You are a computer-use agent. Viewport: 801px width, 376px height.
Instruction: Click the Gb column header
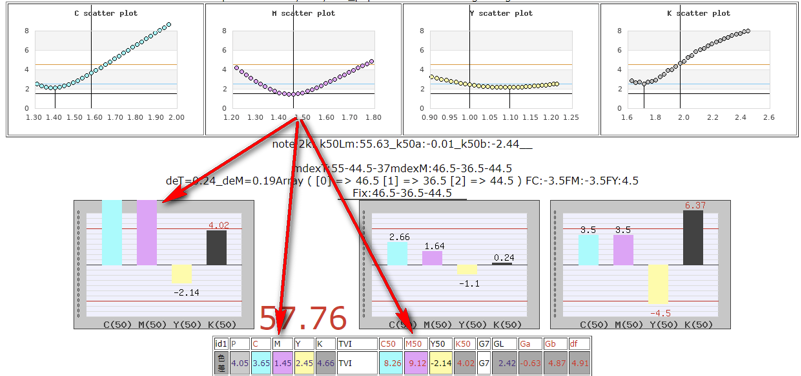(554, 344)
